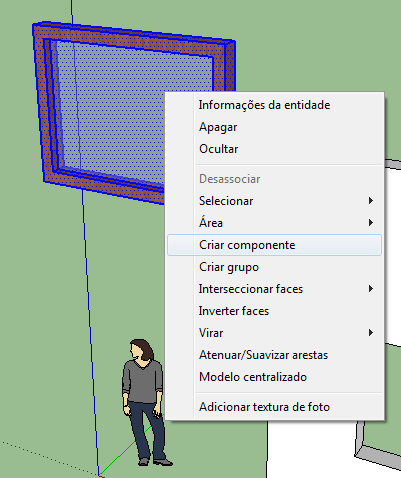Open Informações da entidade
Screen dimensions: 401x478
coord(274,105)
